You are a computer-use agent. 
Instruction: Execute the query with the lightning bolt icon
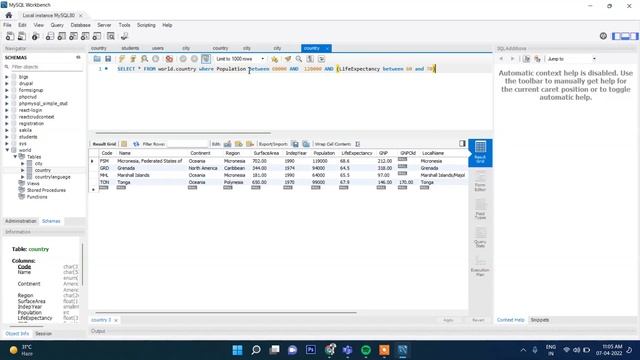122,59
